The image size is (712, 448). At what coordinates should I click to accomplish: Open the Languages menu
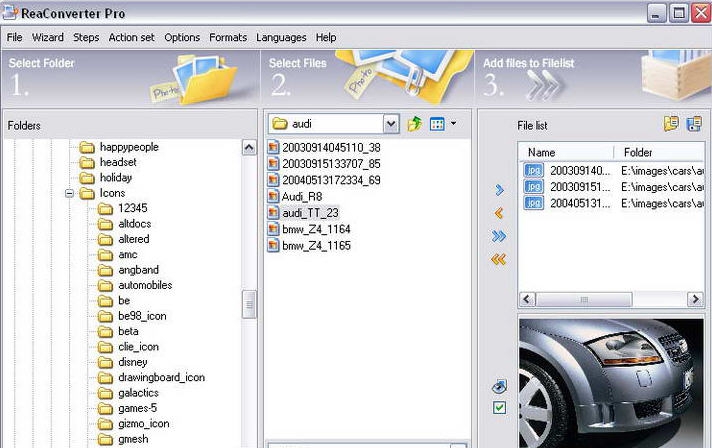tap(281, 37)
